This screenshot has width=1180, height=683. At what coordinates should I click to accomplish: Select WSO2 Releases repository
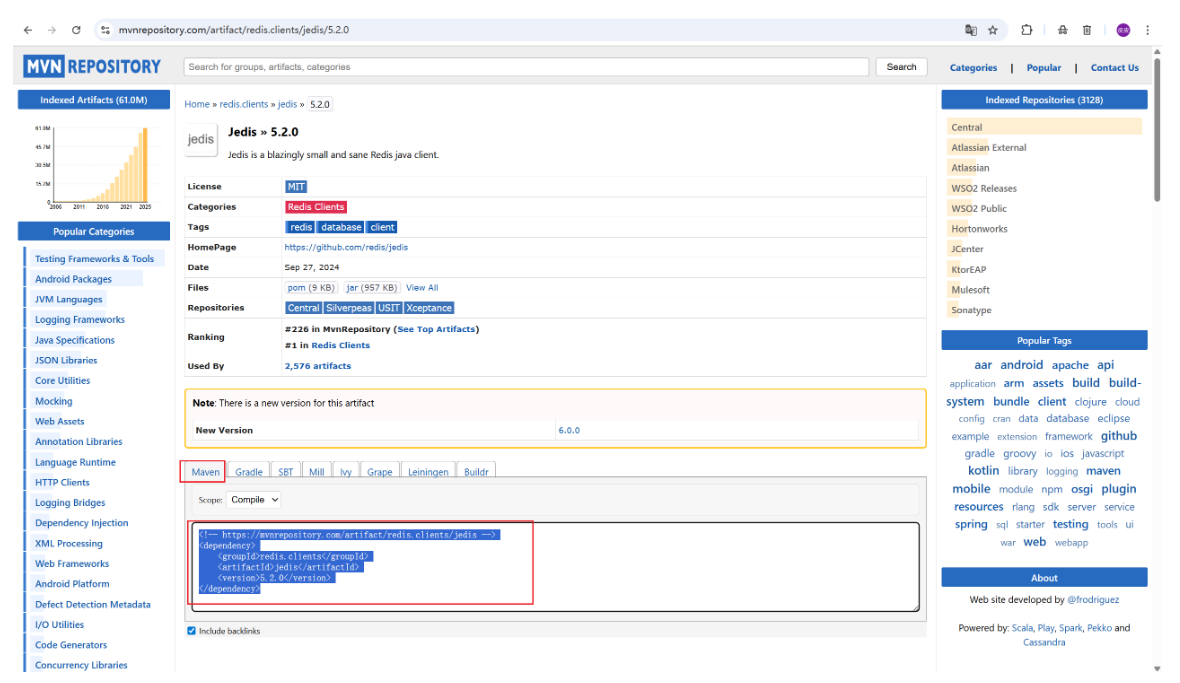984,188
